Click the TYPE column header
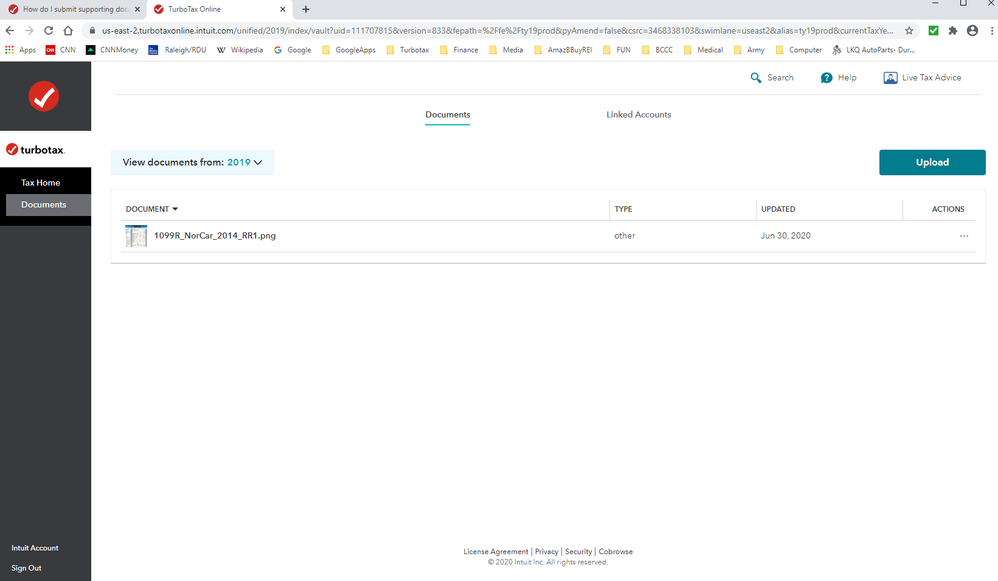This screenshot has height=581, width=998. click(x=623, y=209)
